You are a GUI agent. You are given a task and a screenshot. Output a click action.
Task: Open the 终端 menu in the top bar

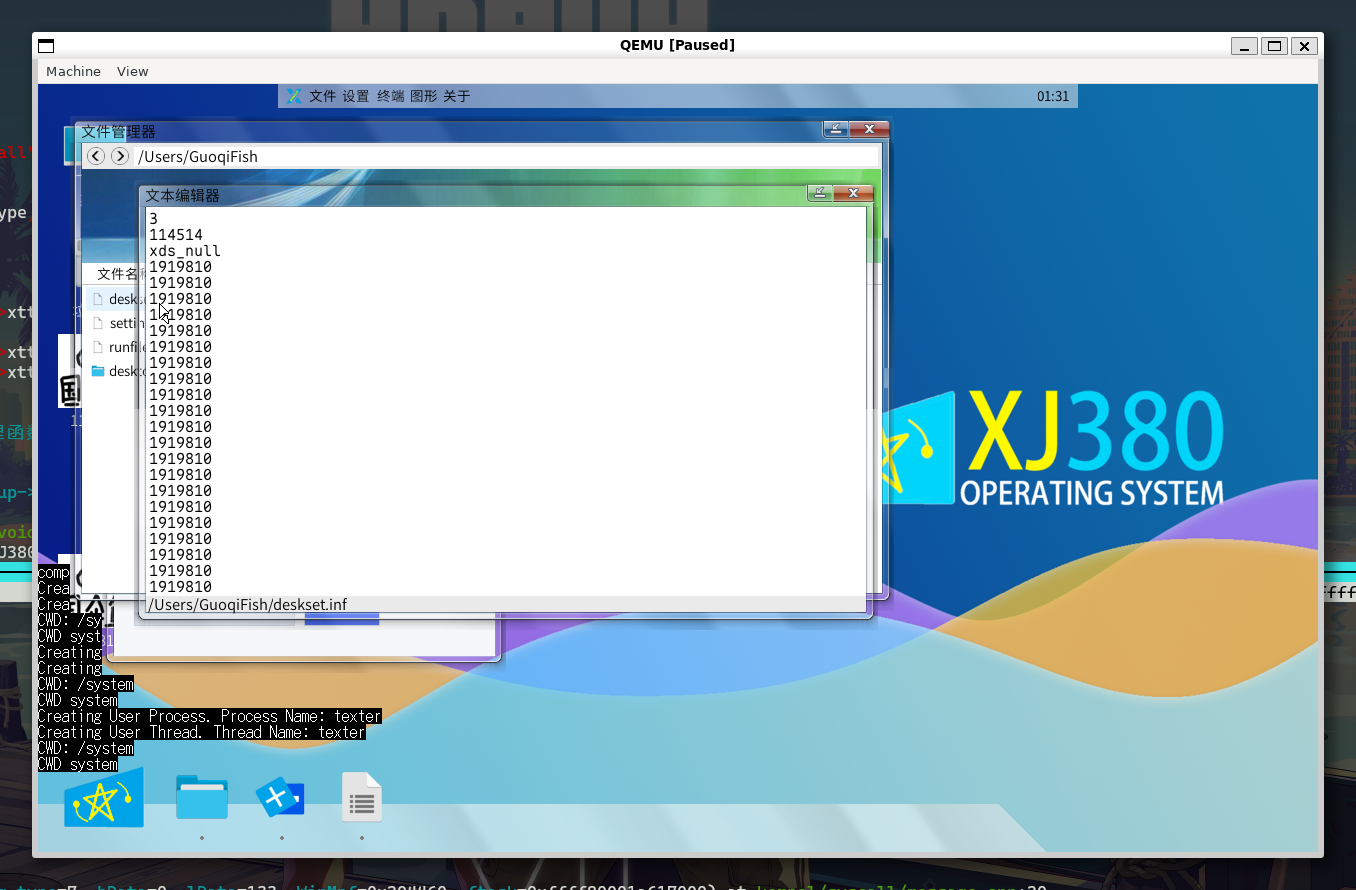pyautogui.click(x=390, y=96)
